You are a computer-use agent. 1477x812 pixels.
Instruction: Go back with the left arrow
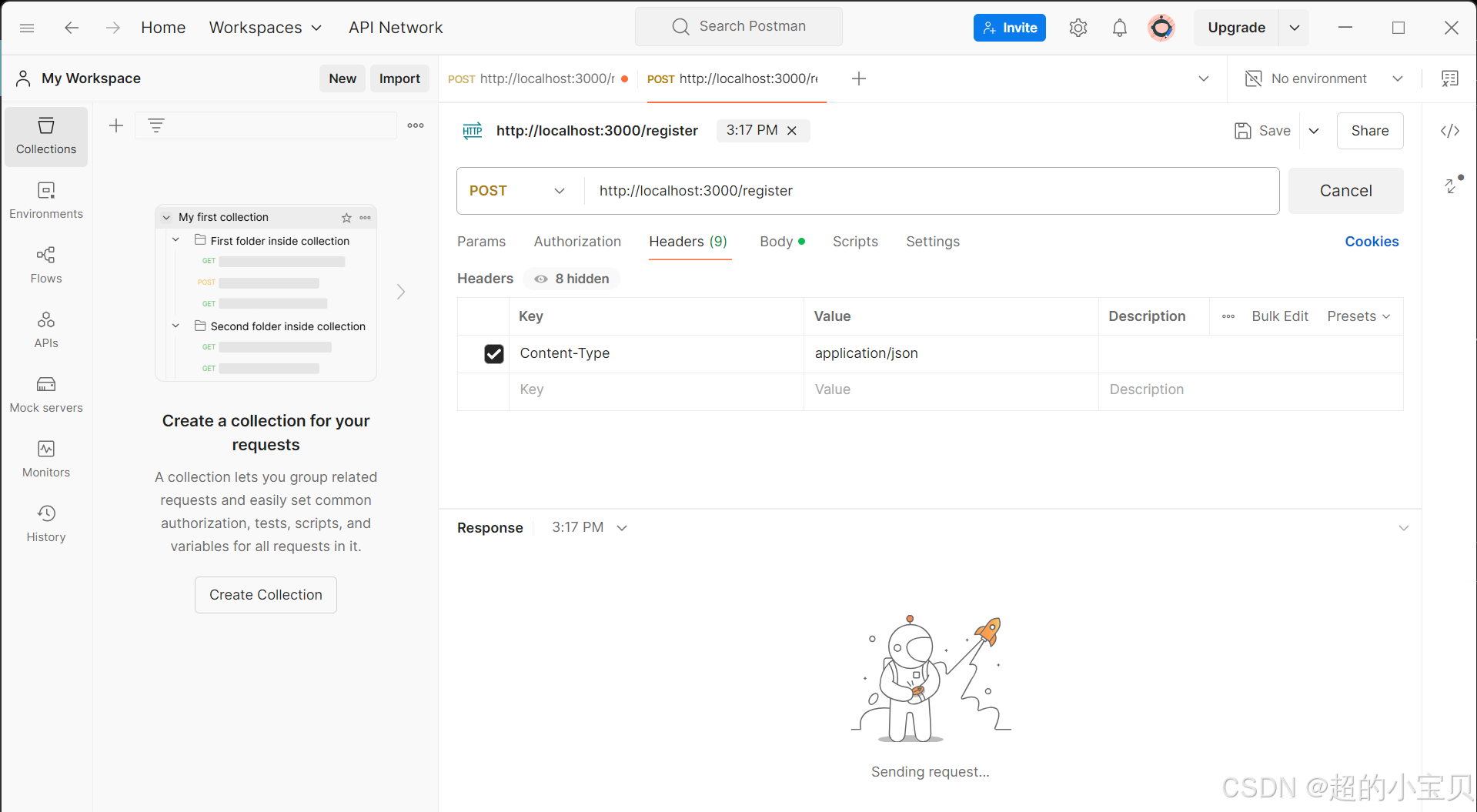coord(72,28)
